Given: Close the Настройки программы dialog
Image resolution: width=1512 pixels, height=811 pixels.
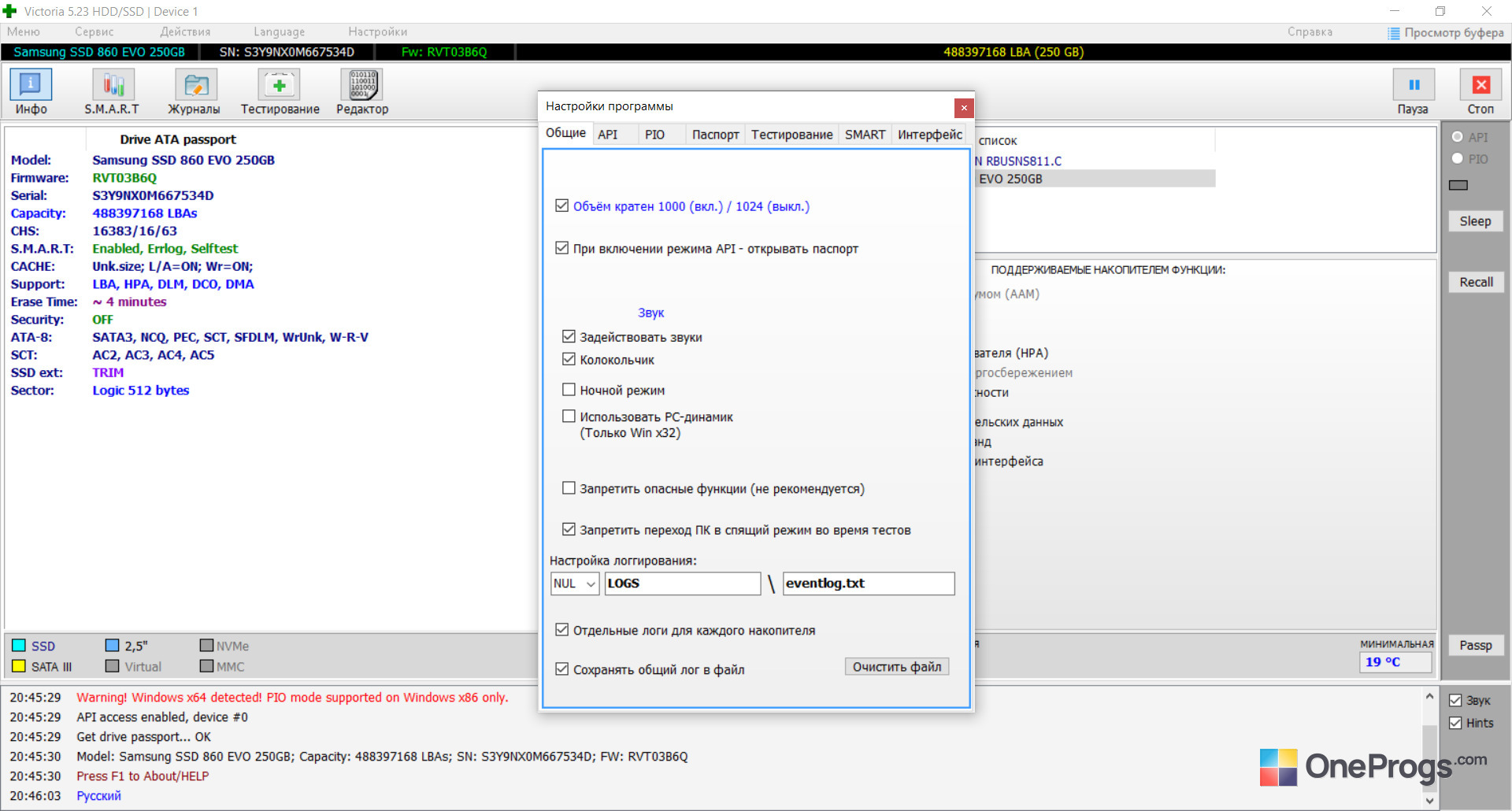Looking at the screenshot, I should pyautogui.click(x=963, y=107).
